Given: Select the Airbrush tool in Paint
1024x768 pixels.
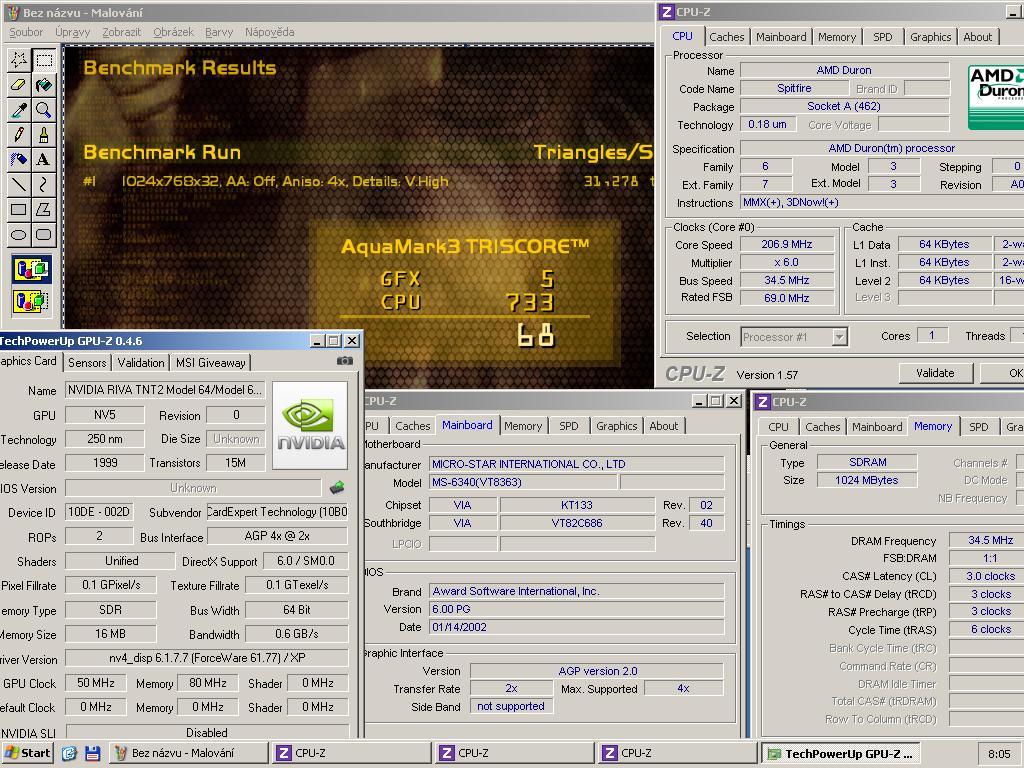Looking at the screenshot, I should tap(18, 159).
